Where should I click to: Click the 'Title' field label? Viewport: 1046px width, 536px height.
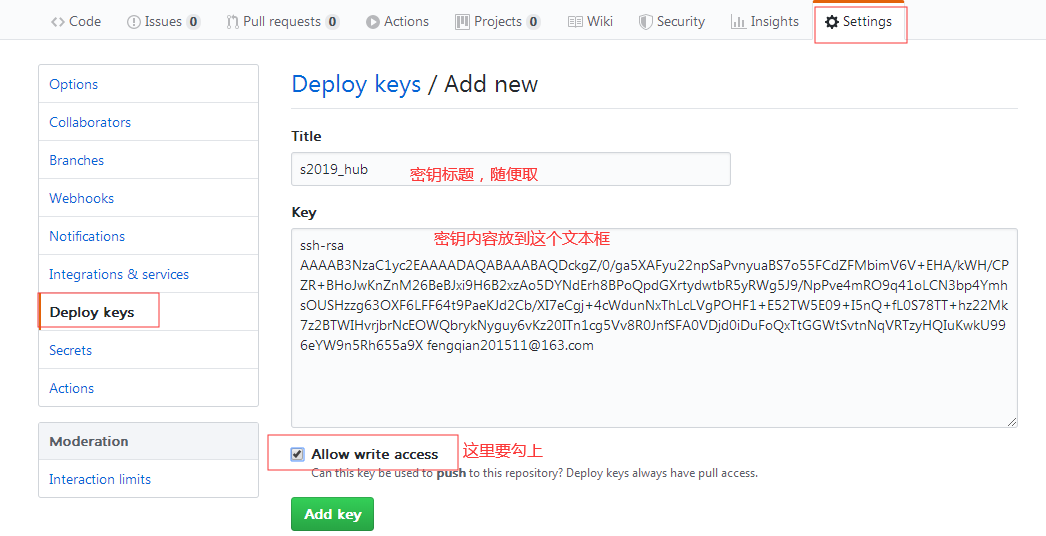tap(306, 136)
